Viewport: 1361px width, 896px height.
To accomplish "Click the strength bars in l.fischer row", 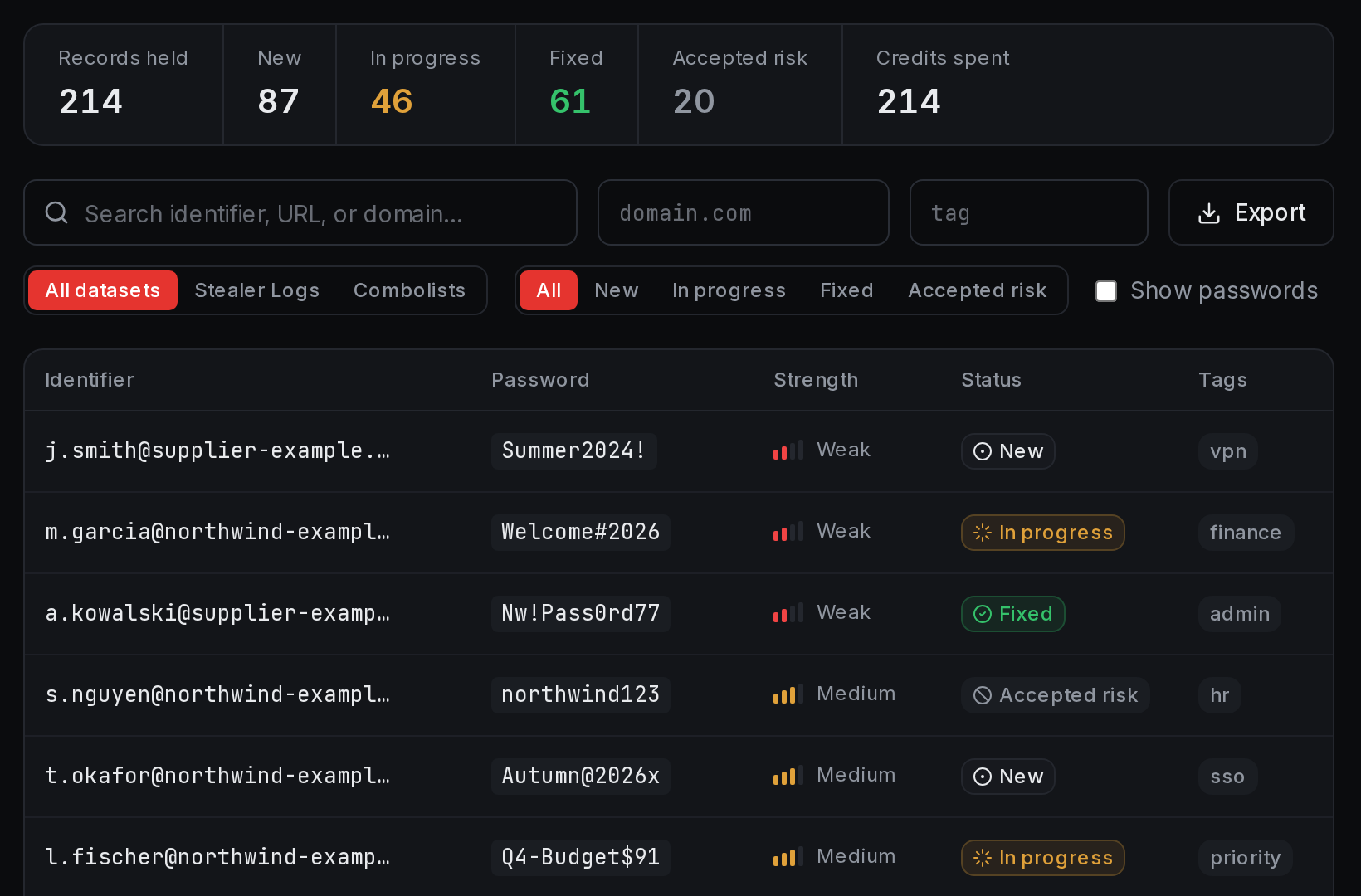I will (788, 857).
